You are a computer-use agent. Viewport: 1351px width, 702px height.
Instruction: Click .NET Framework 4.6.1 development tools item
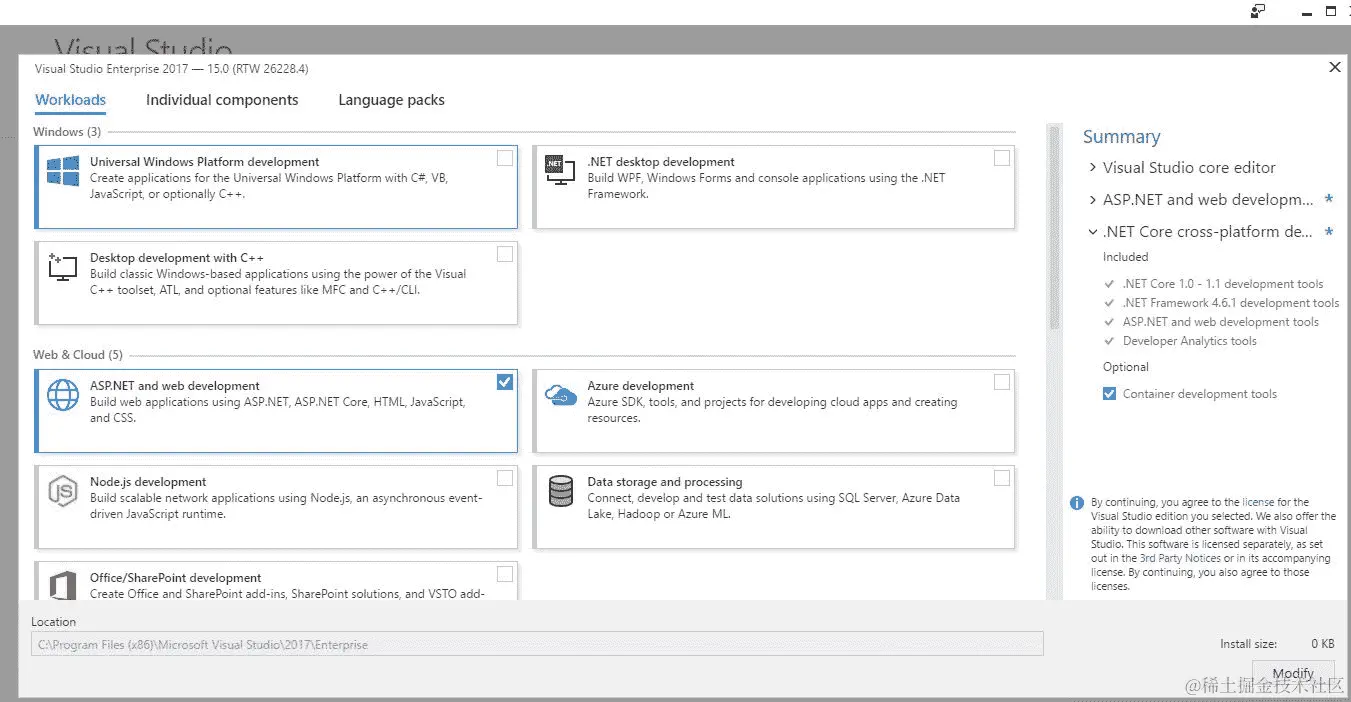pyautogui.click(x=1231, y=303)
